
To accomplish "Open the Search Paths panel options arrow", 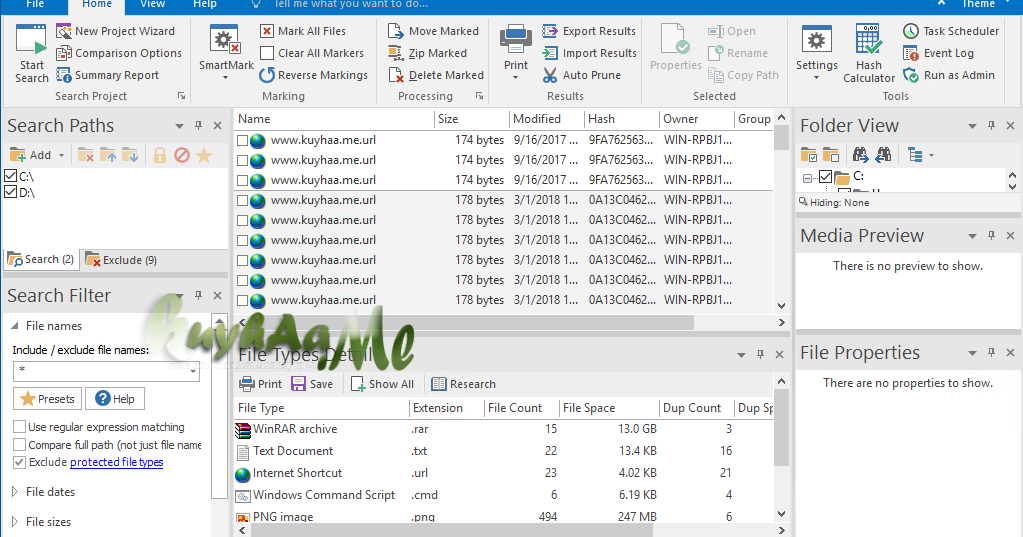I will [179, 126].
